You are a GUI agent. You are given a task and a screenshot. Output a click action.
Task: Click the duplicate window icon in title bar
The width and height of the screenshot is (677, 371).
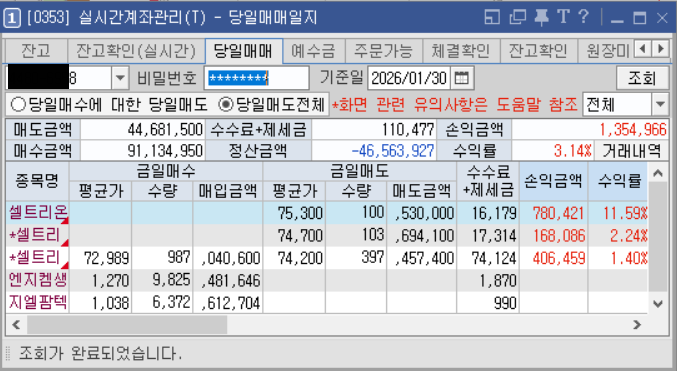(517, 17)
